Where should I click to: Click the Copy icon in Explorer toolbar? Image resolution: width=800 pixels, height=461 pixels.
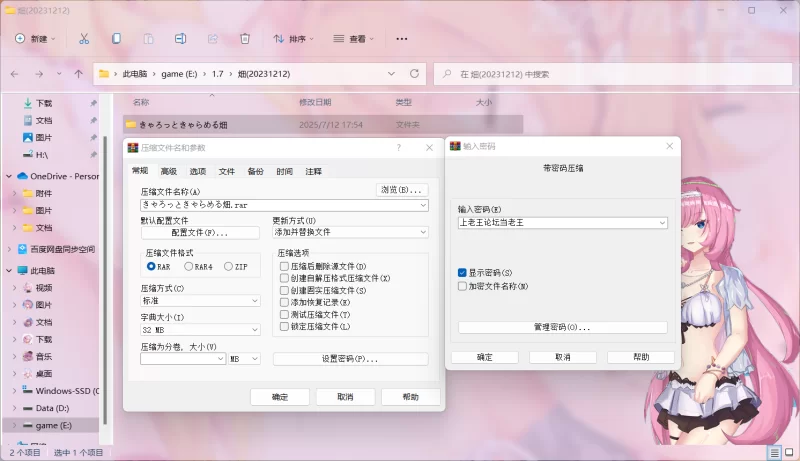tap(117, 39)
